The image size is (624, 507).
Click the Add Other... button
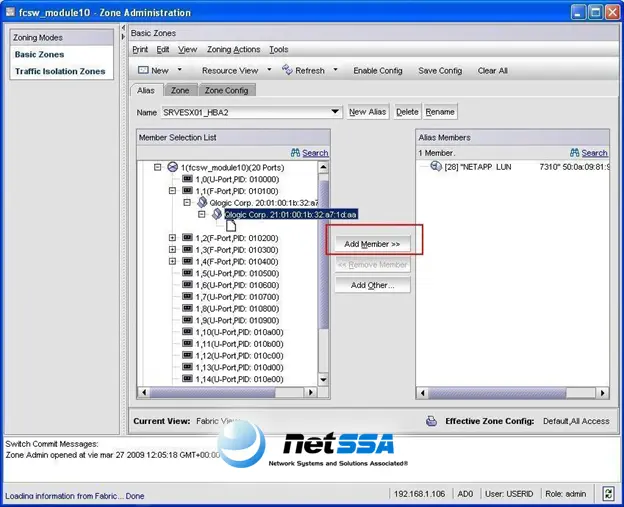(372, 285)
